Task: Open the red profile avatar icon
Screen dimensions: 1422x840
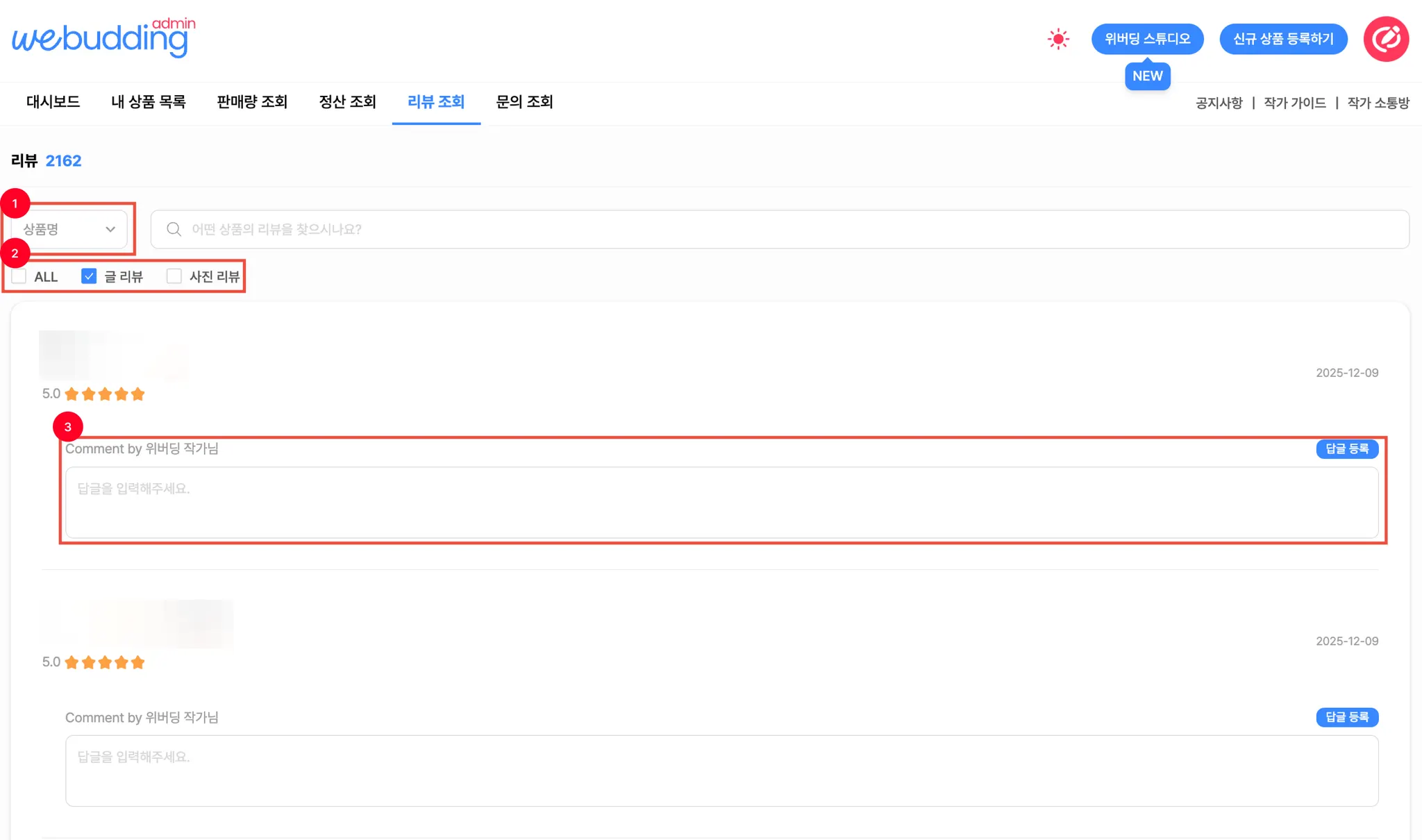Action: pyautogui.click(x=1386, y=39)
